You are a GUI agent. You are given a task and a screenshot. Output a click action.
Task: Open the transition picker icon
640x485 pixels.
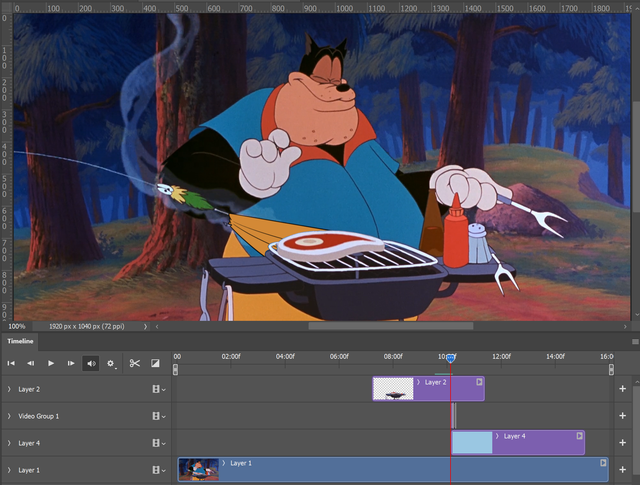tap(155, 363)
